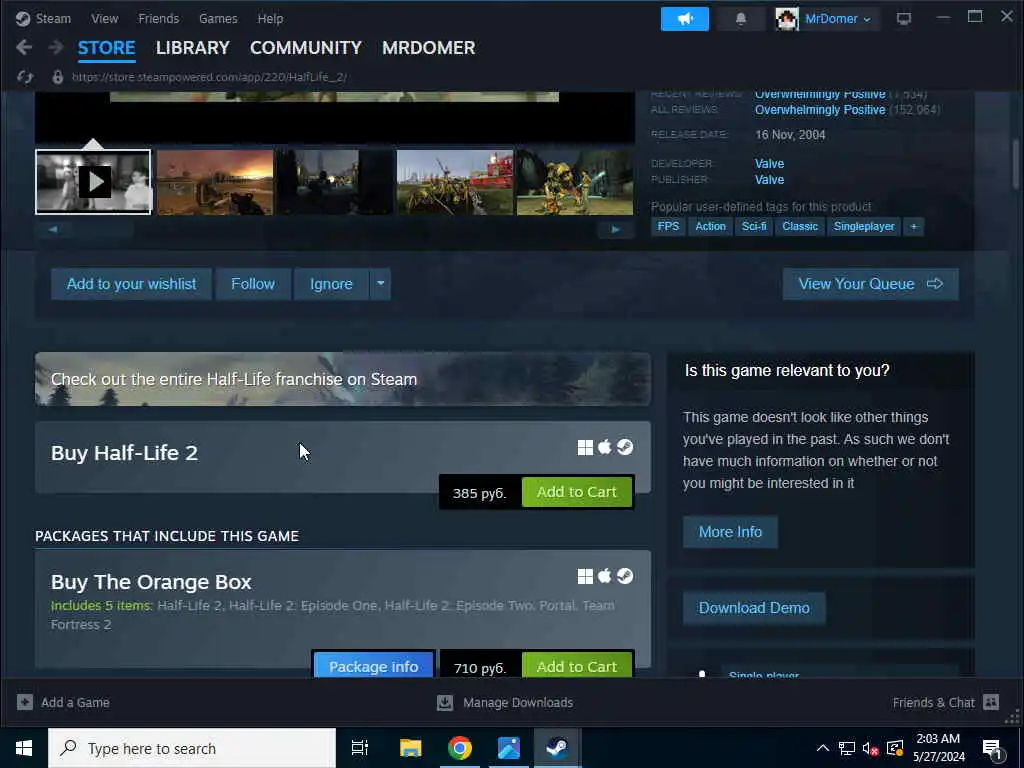Click SteamOS icon on Buy Half-Life 2

(x=625, y=447)
